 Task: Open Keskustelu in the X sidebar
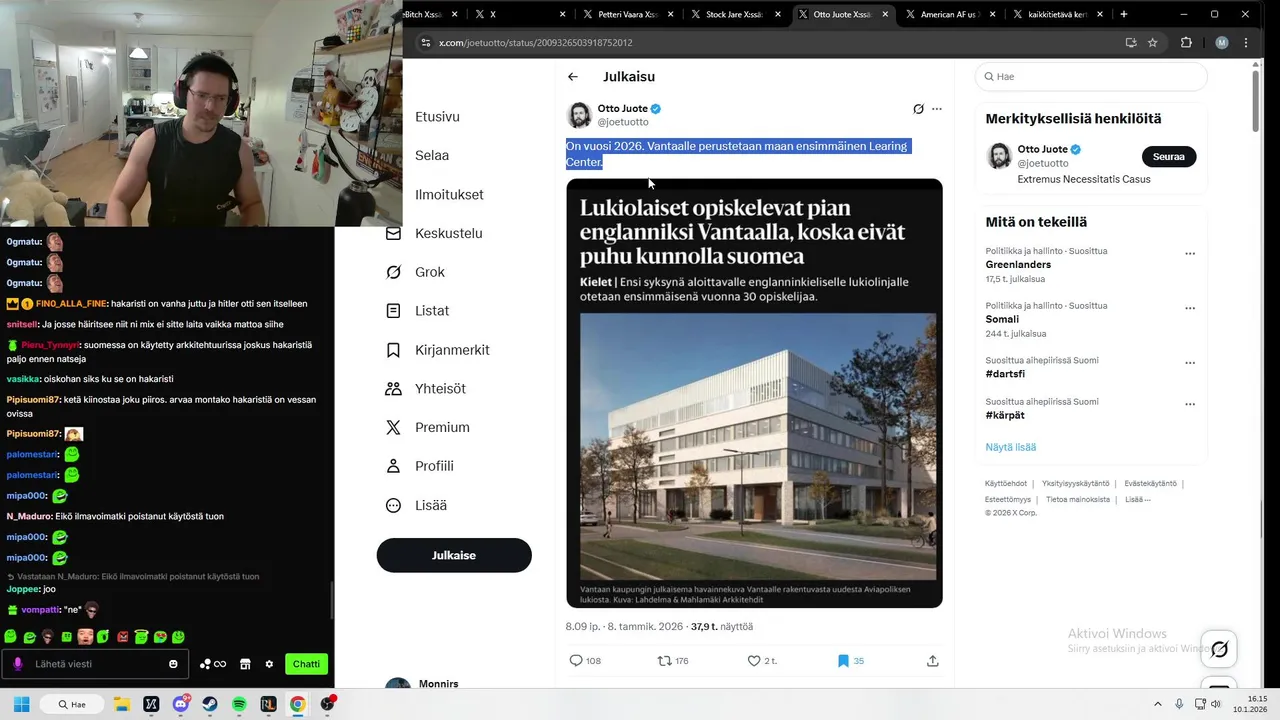click(435, 233)
